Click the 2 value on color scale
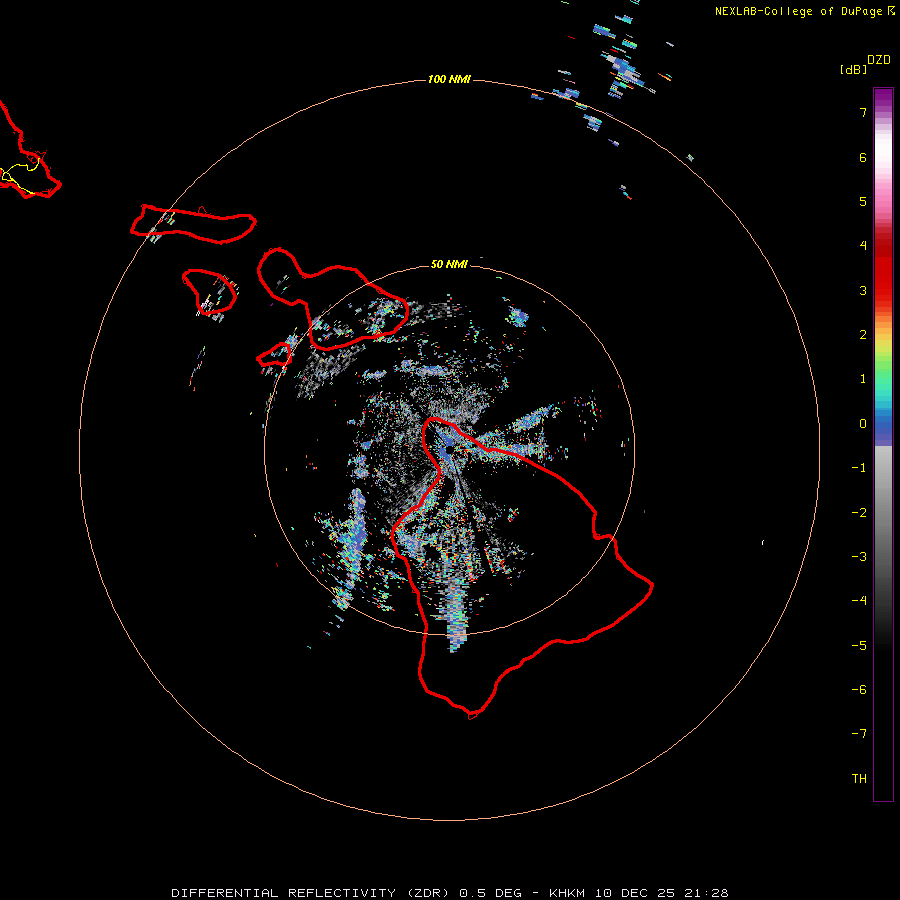 pos(863,334)
